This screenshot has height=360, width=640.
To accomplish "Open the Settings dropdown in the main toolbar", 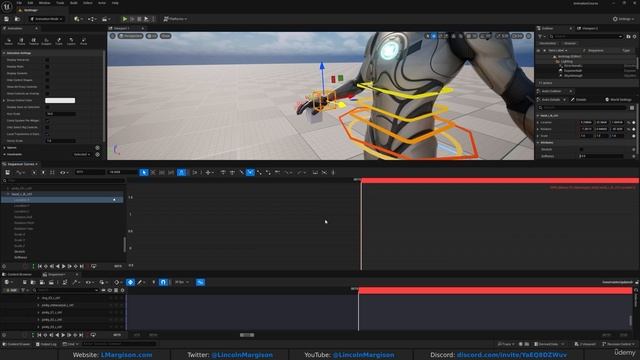I will click(x=623, y=19).
